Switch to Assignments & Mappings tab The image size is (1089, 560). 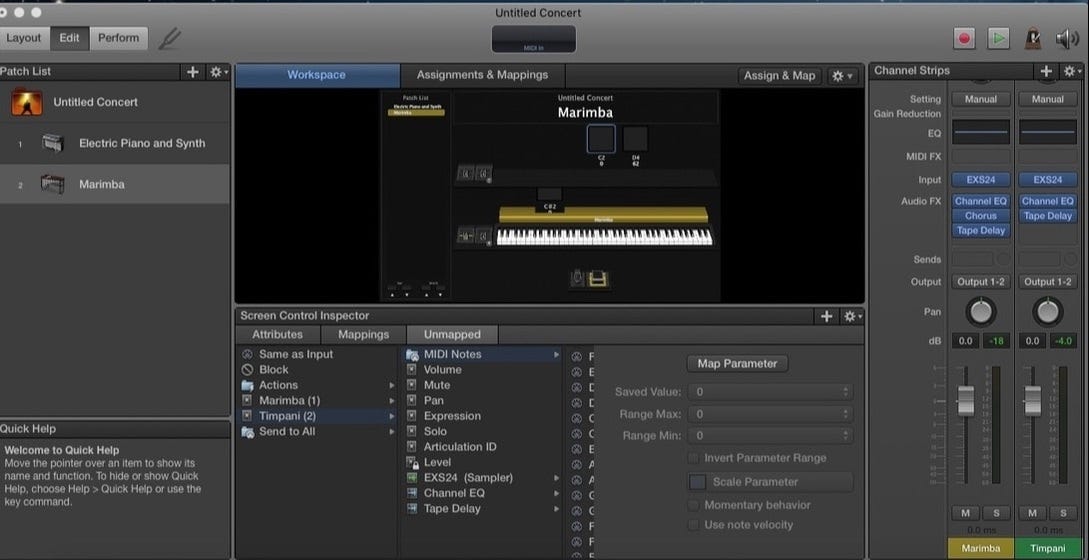click(x=482, y=75)
